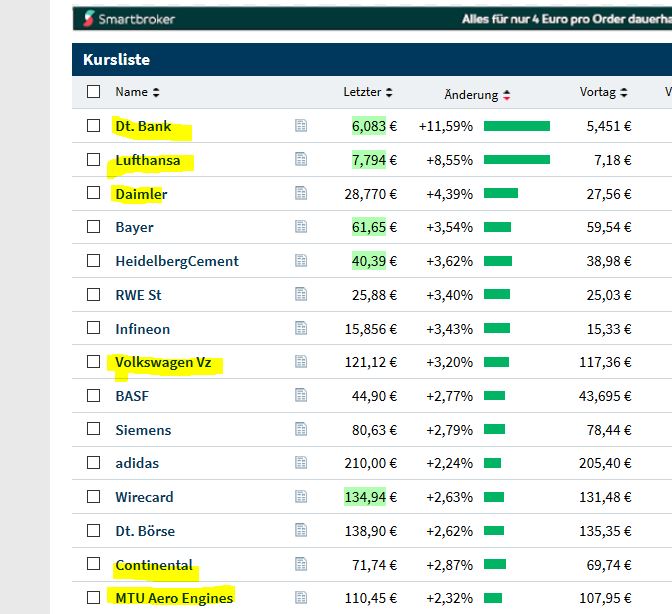The image size is (672, 614).
Task: Toggle sorting on the Änderung column
Action: click(x=477, y=95)
